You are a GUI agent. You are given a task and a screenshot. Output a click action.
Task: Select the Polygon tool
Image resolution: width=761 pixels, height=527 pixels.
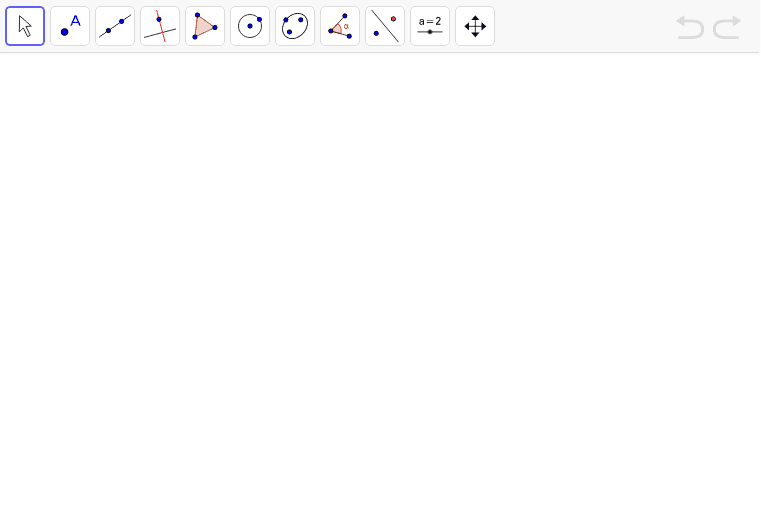pyautogui.click(x=205, y=26)
